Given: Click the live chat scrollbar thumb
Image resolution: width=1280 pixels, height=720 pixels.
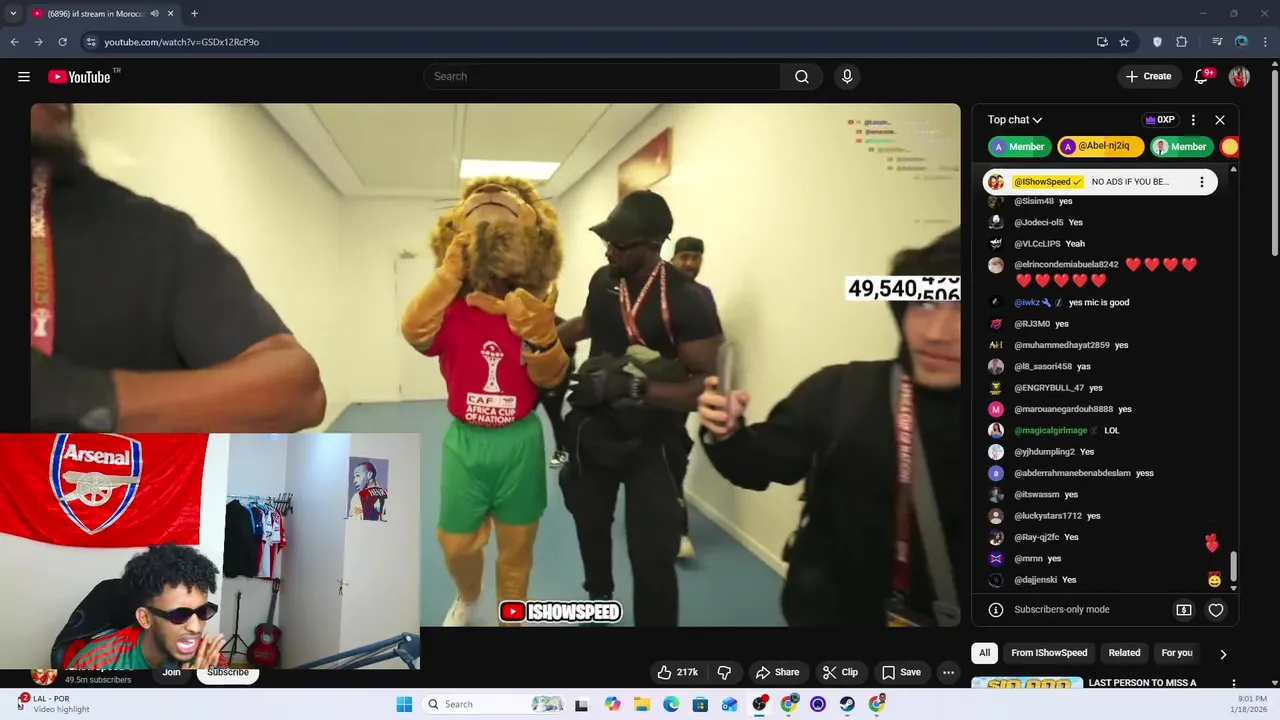Looking at the screenshot, I should coord(1233,565).
